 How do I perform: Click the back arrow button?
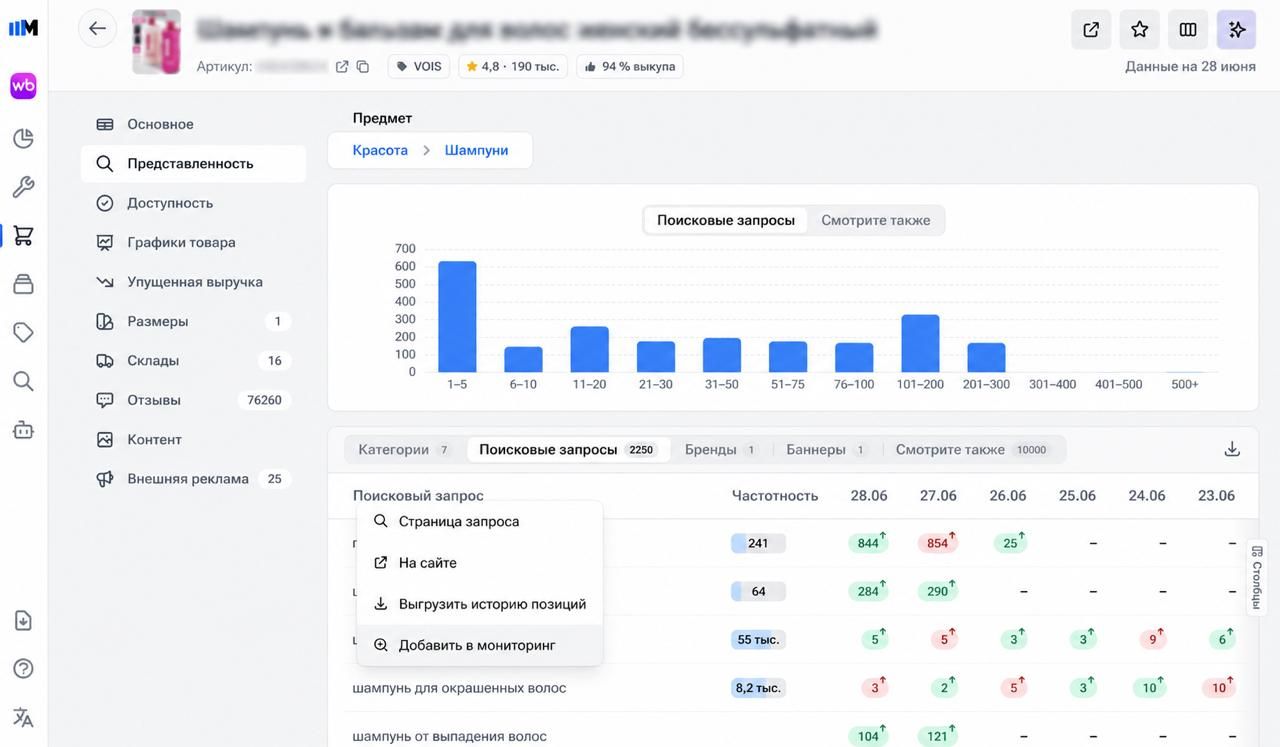pyautogui.click(x=97, y=29)
